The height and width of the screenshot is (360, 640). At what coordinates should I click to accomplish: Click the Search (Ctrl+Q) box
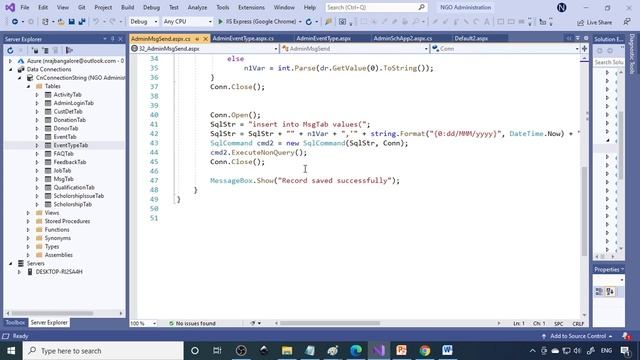pyautogui.click(x=376, y=7)
